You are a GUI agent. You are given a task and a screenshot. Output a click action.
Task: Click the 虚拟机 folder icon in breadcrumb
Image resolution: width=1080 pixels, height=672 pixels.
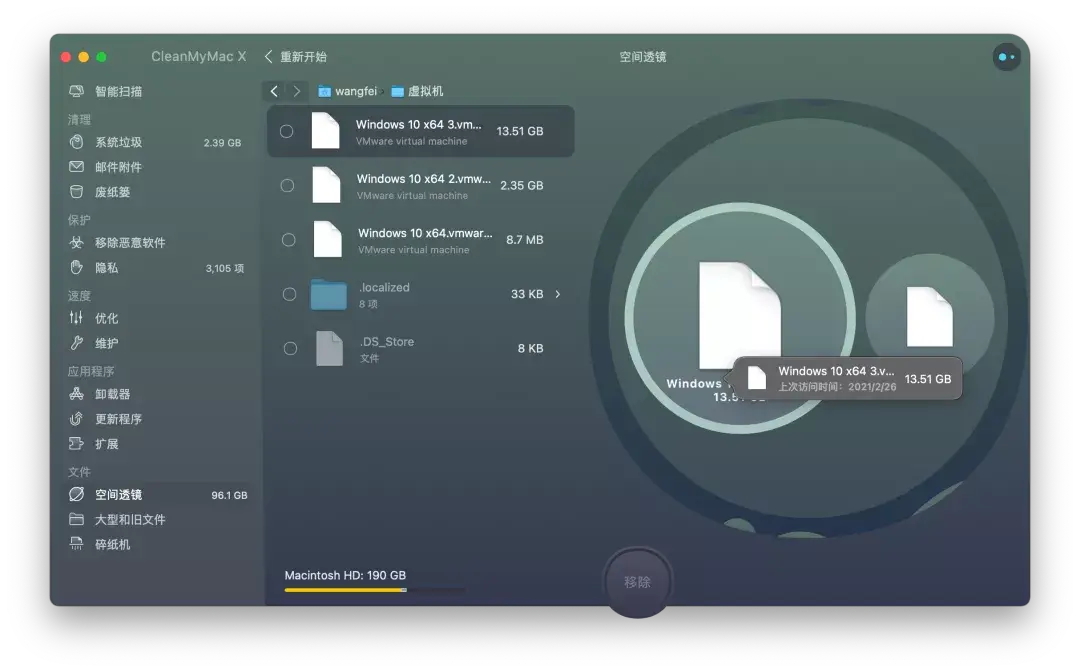397,92
